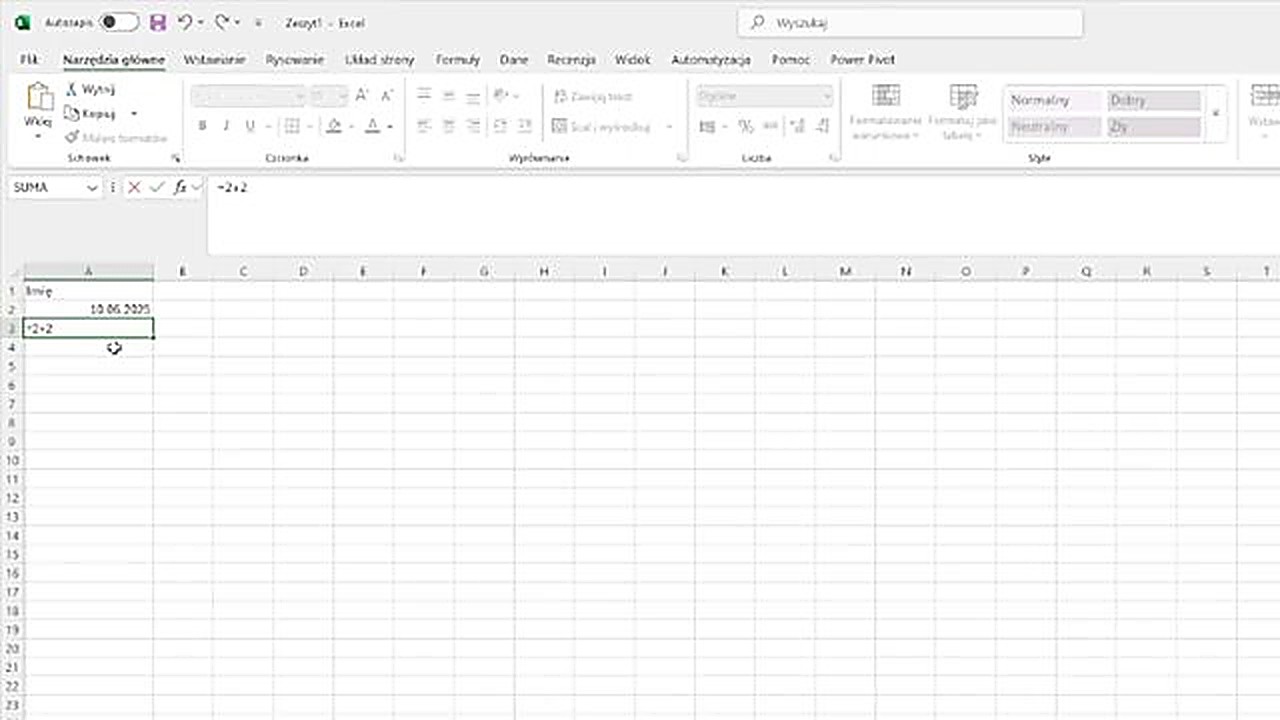Click the Wklej paste clipboard icon
Image resolution: width=1280 pixels, height=720 pixels.
coord(39,98)
